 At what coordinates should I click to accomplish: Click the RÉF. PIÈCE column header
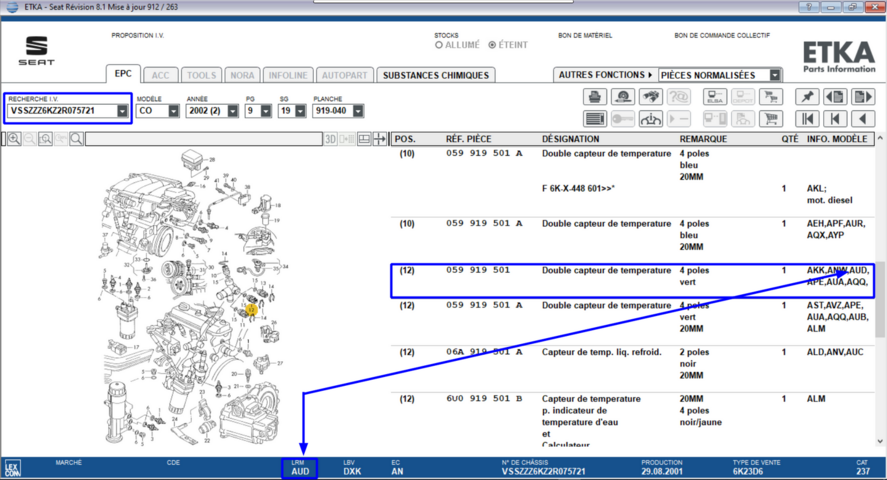pos(468,139)
